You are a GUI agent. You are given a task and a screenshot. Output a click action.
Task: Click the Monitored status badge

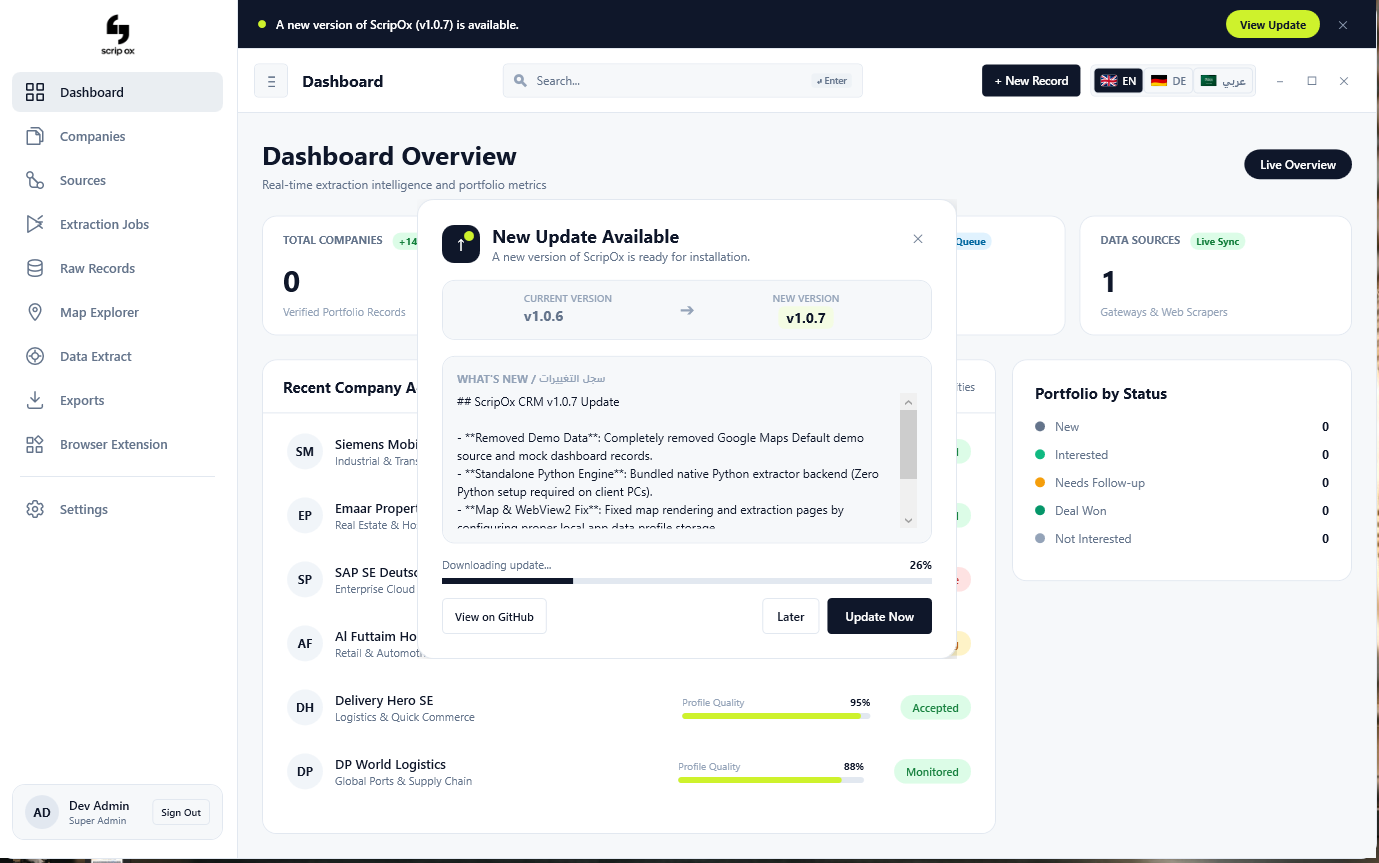pos(932,772)
